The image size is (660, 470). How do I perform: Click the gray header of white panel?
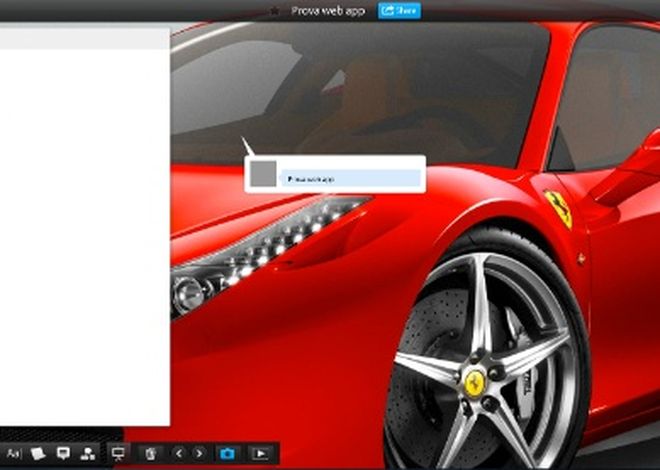[x=85, y=39]
